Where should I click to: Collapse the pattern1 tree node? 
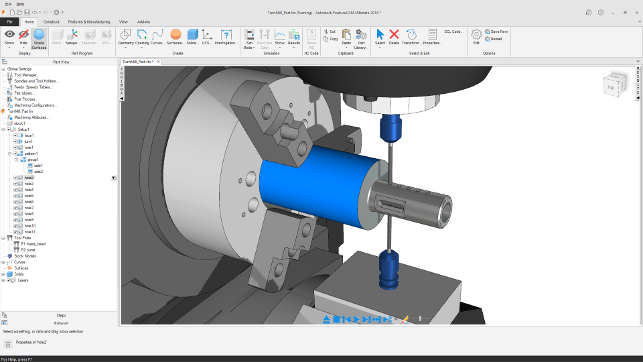(x=10, y=154)
